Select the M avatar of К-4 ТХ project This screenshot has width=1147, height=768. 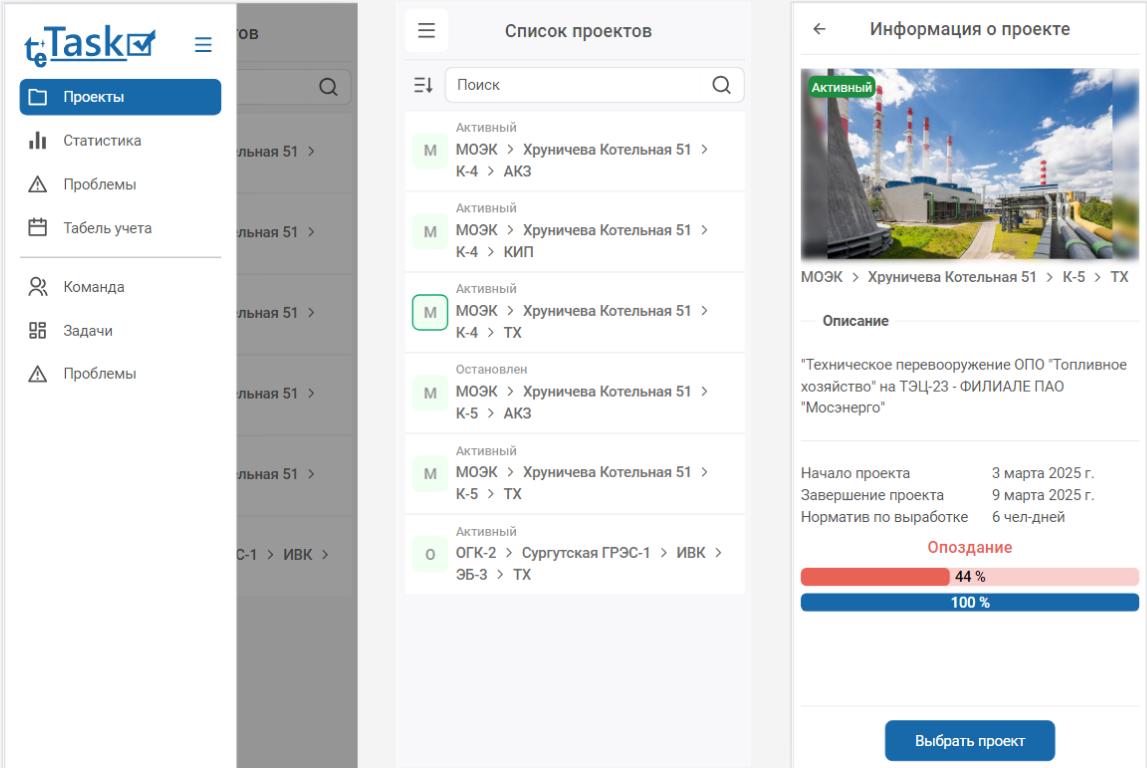430,312
